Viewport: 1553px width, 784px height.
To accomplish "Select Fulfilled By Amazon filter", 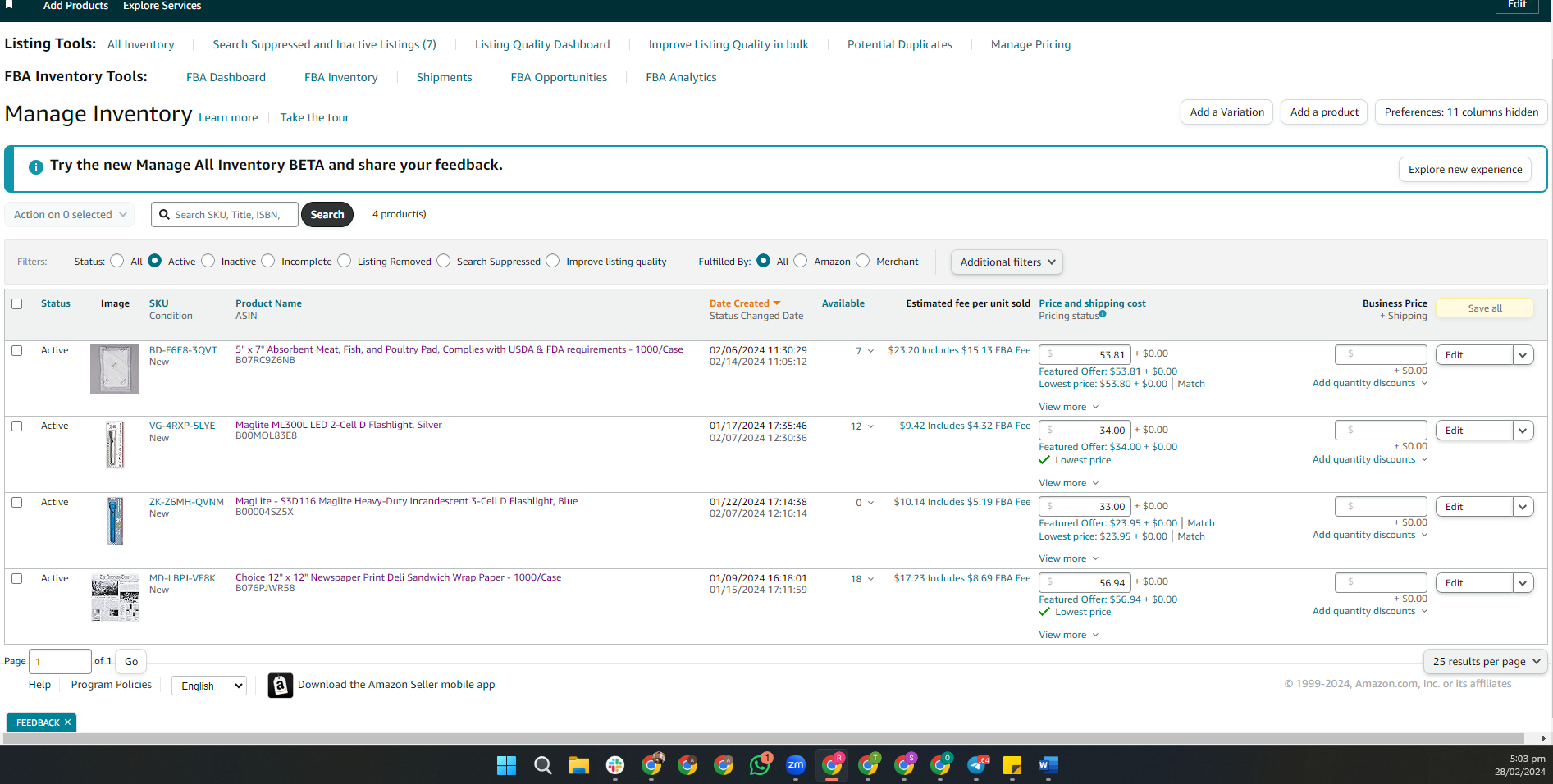I will coord(801,261).
